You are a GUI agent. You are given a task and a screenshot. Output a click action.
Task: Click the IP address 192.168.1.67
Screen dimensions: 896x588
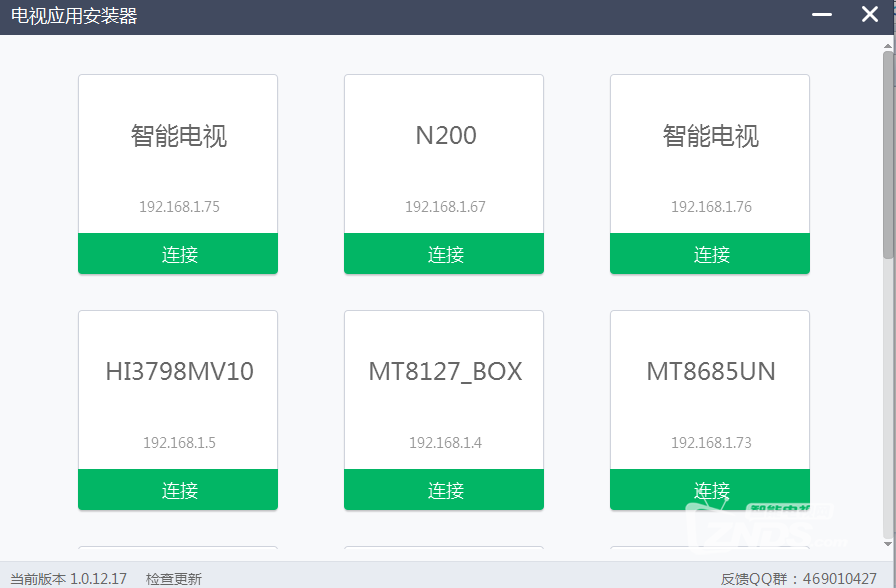[445, 206]
